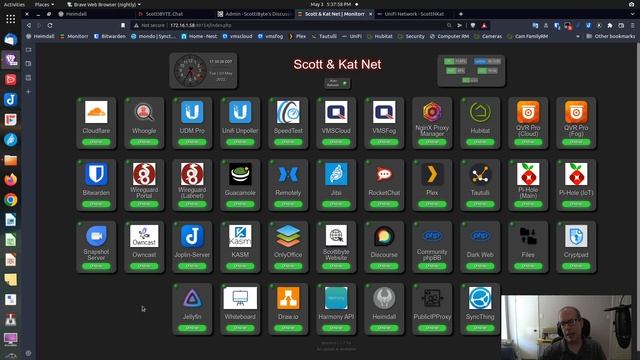Switch to the Heimdall browser tab

76,14
